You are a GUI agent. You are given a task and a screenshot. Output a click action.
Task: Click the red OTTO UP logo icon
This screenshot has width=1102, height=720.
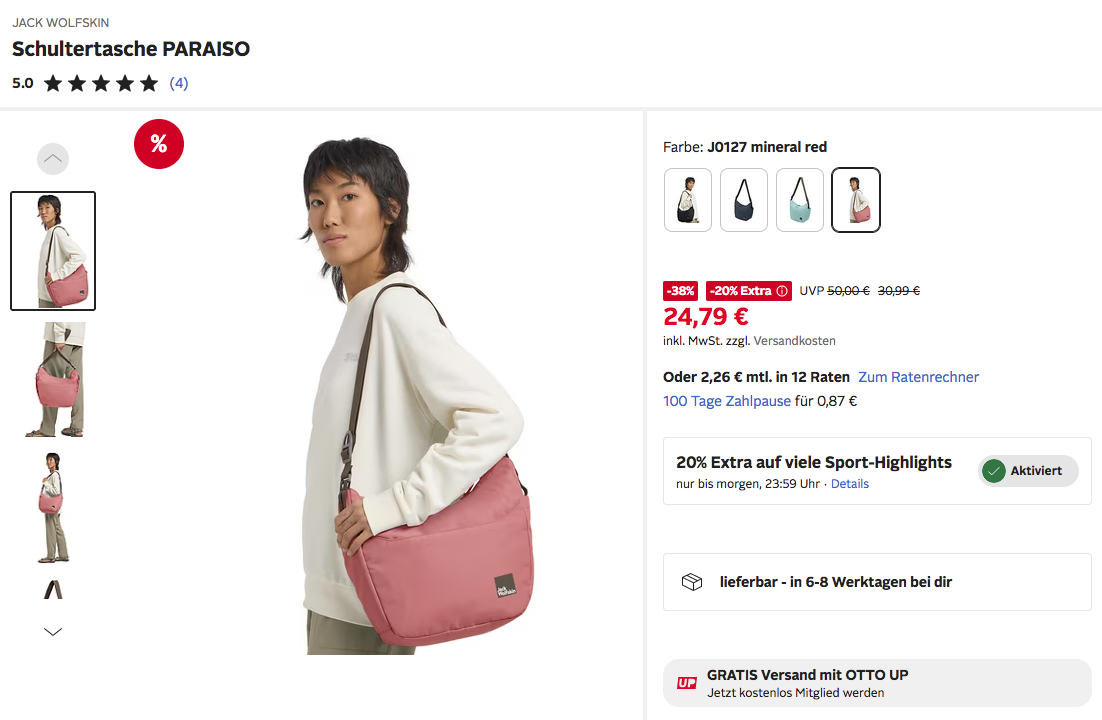click(x=687, y=683)
